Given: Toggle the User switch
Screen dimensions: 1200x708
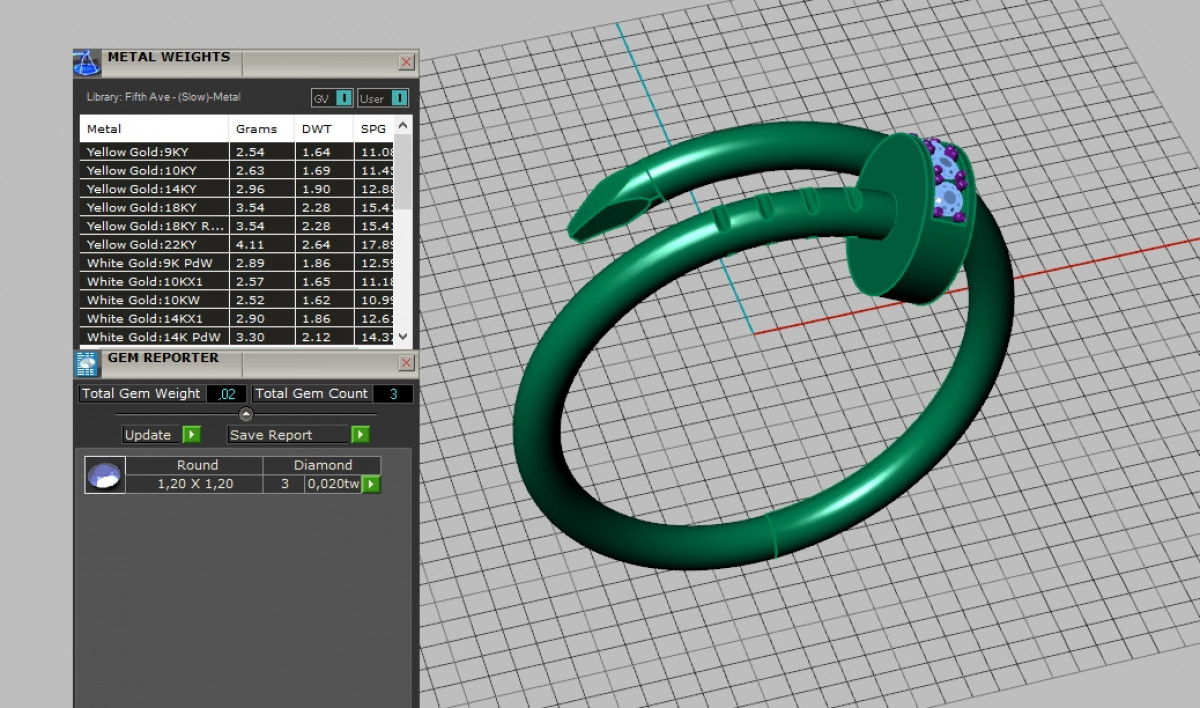Looking at the screenshot, I should (x=399, y=98).
